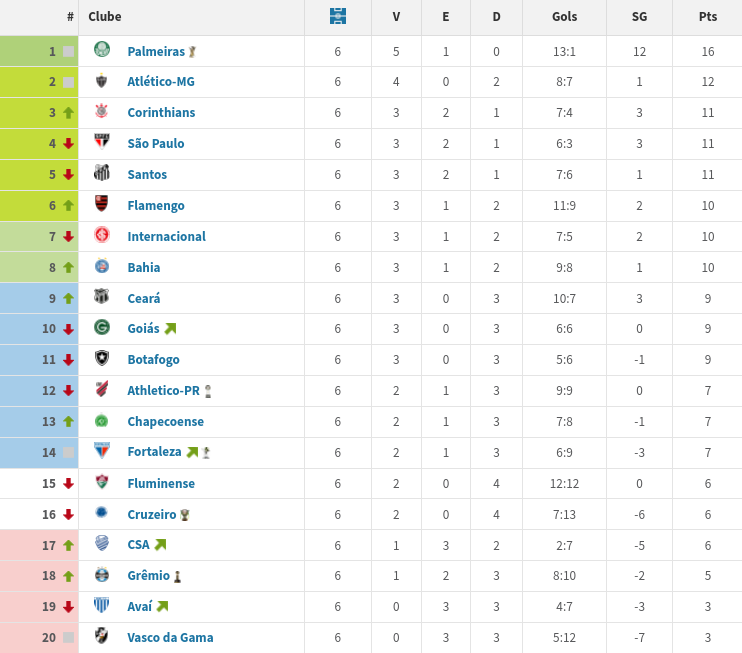Screen dimensions: 742x653
Task: Click the Vasco da Gama crest icon
Action: click(x=102, y=635)
